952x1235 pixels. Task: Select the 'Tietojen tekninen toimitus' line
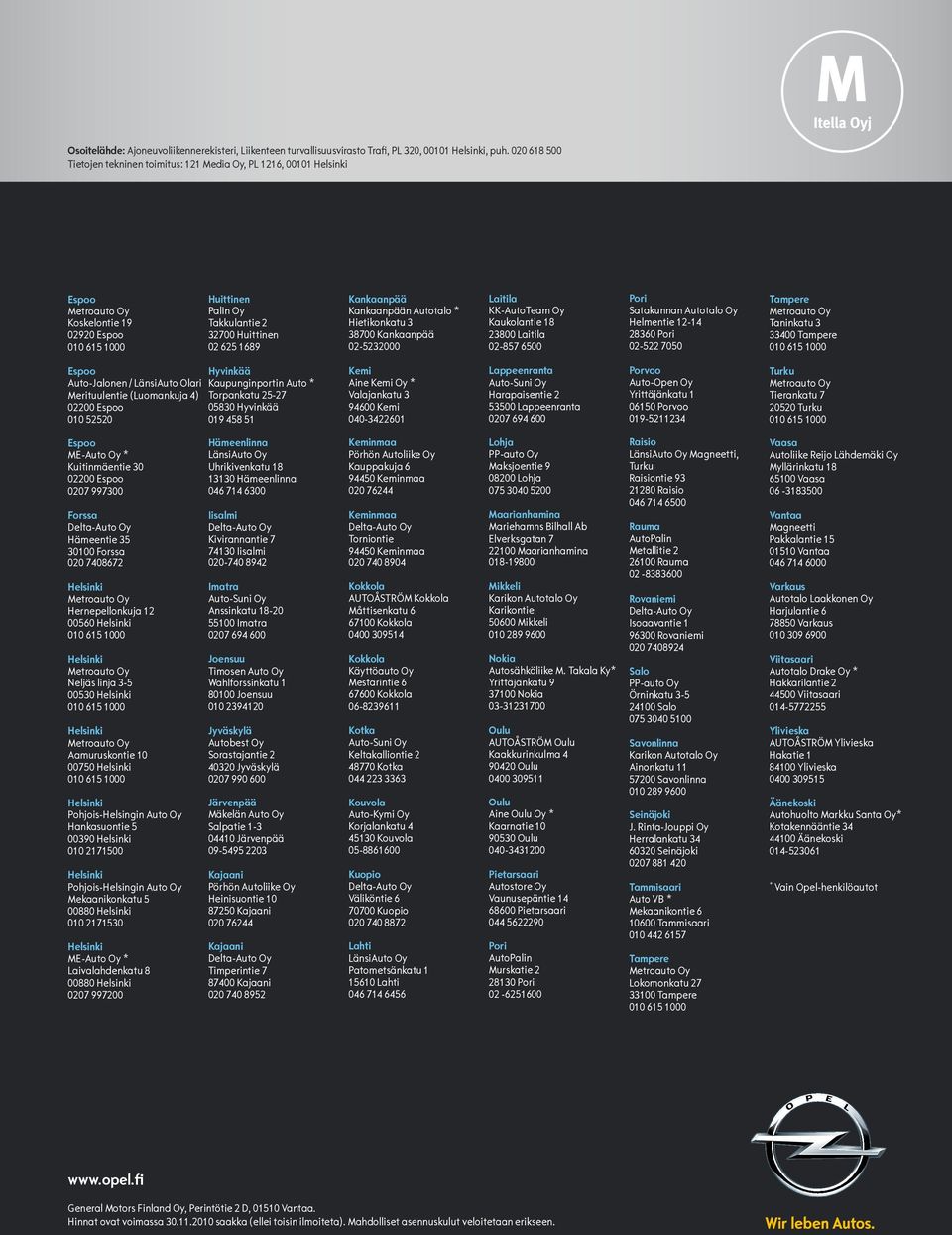[207, 164]
